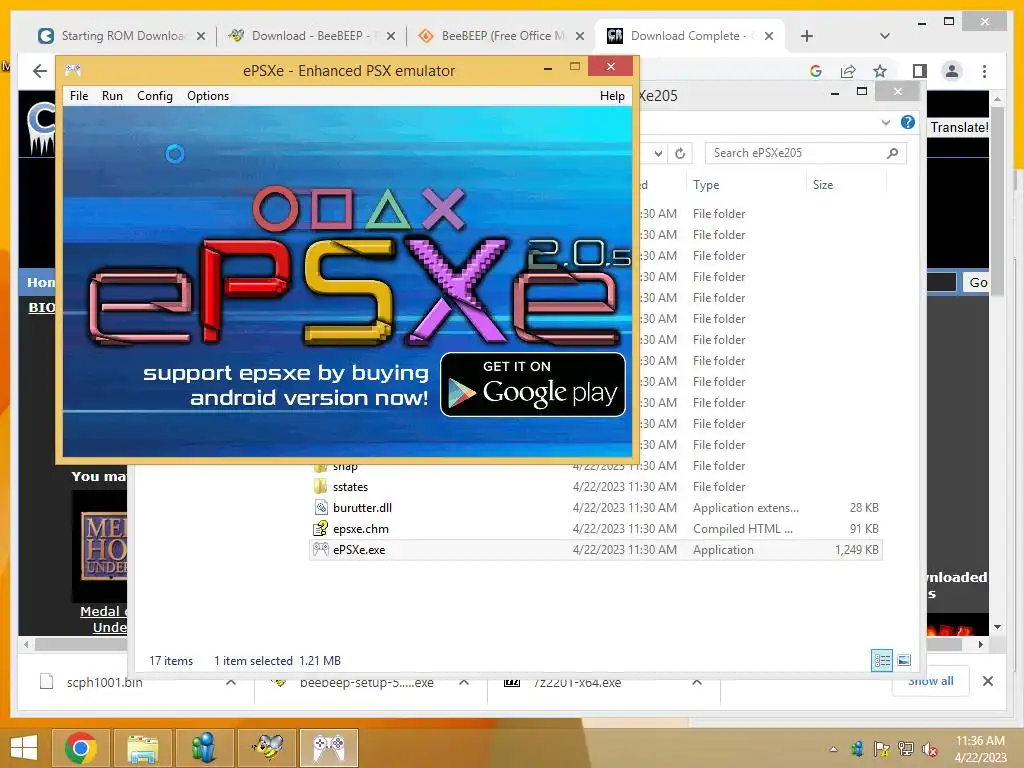Open the File menu in ePSXe
This screenshot has width=1024, height=768.
[x=79, y=96]
